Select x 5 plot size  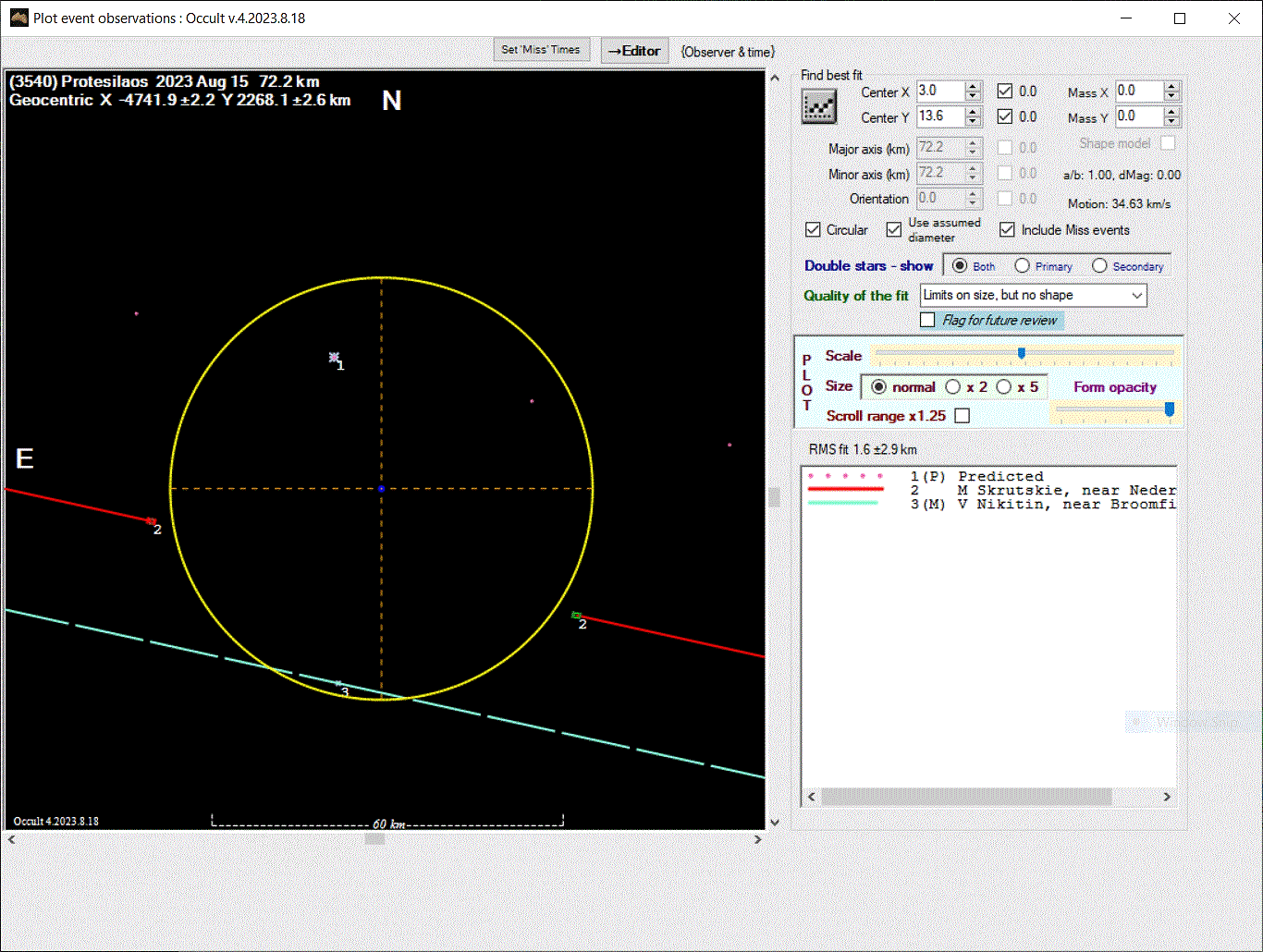click(1004, 386)
